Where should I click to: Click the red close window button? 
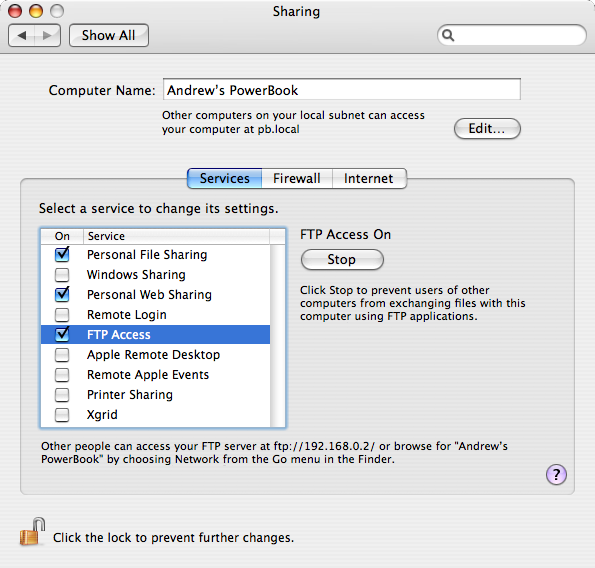(15, 11)
